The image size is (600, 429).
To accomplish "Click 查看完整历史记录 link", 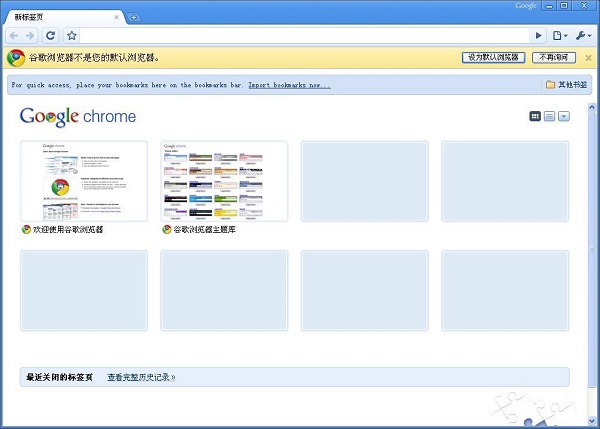I will [141, 377].
